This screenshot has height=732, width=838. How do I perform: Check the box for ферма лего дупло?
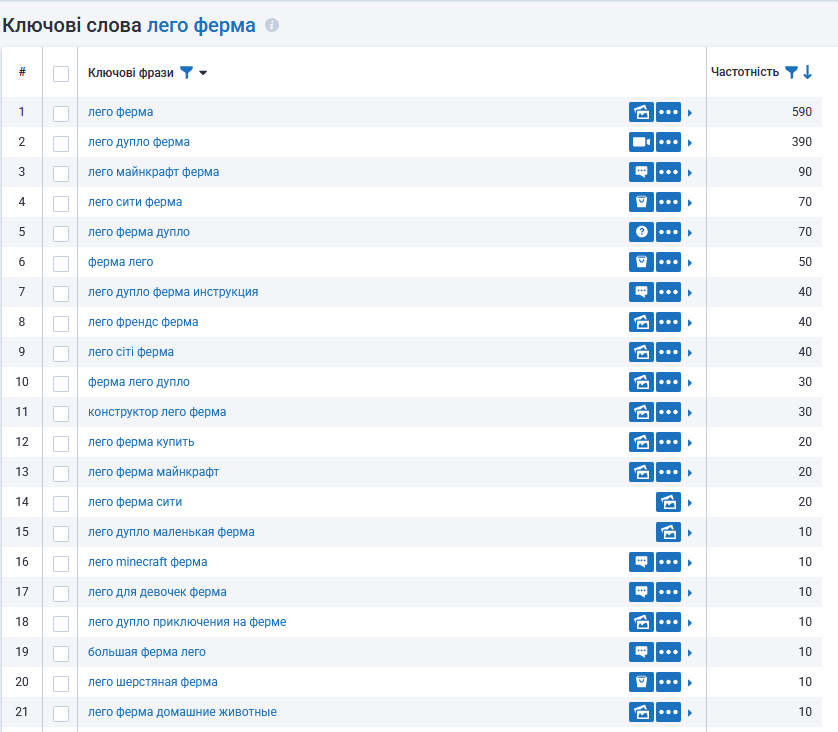click(x=61, y=384)
